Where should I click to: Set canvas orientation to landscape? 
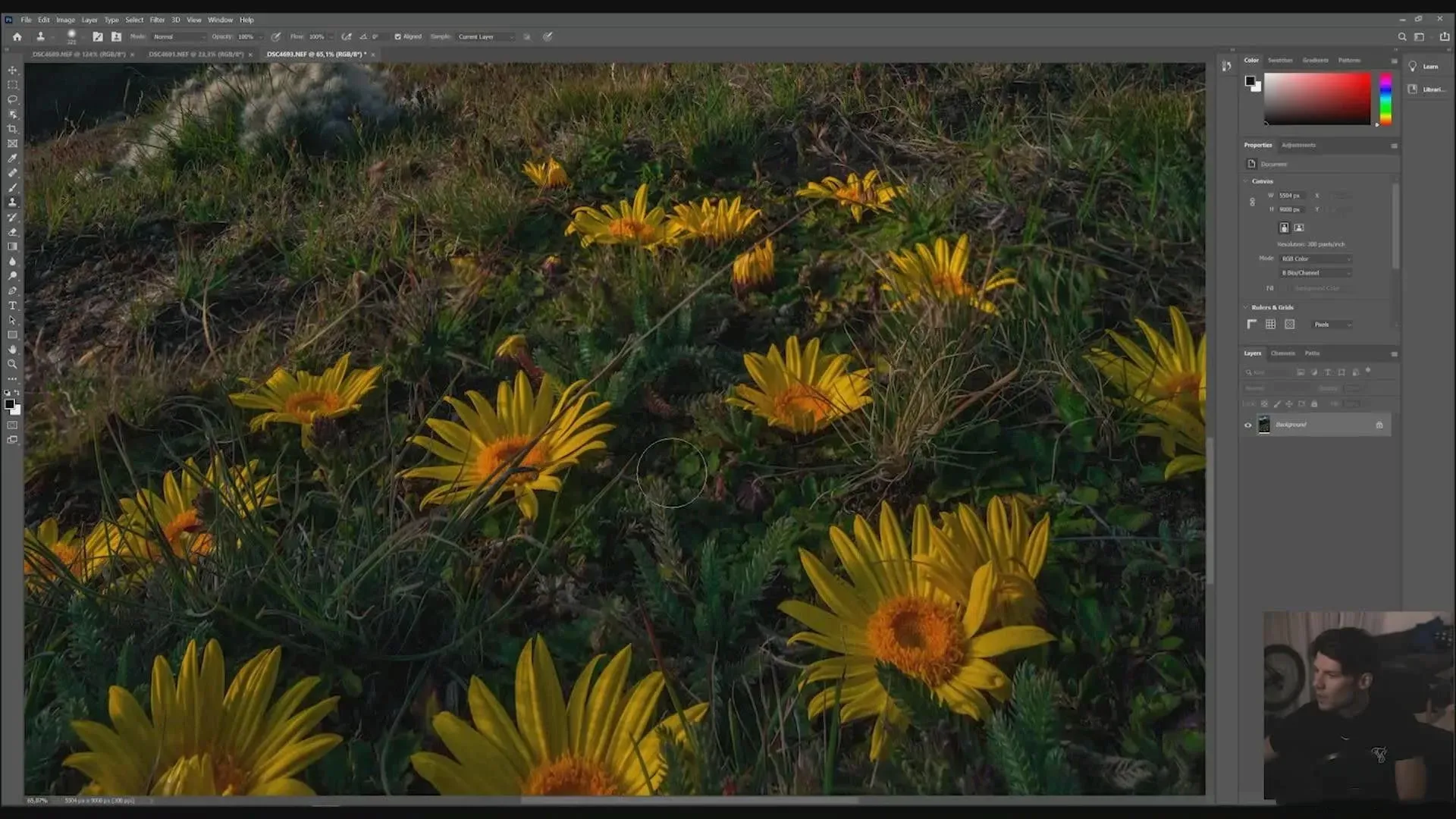pyautogui.click(x=1299, y=227)
